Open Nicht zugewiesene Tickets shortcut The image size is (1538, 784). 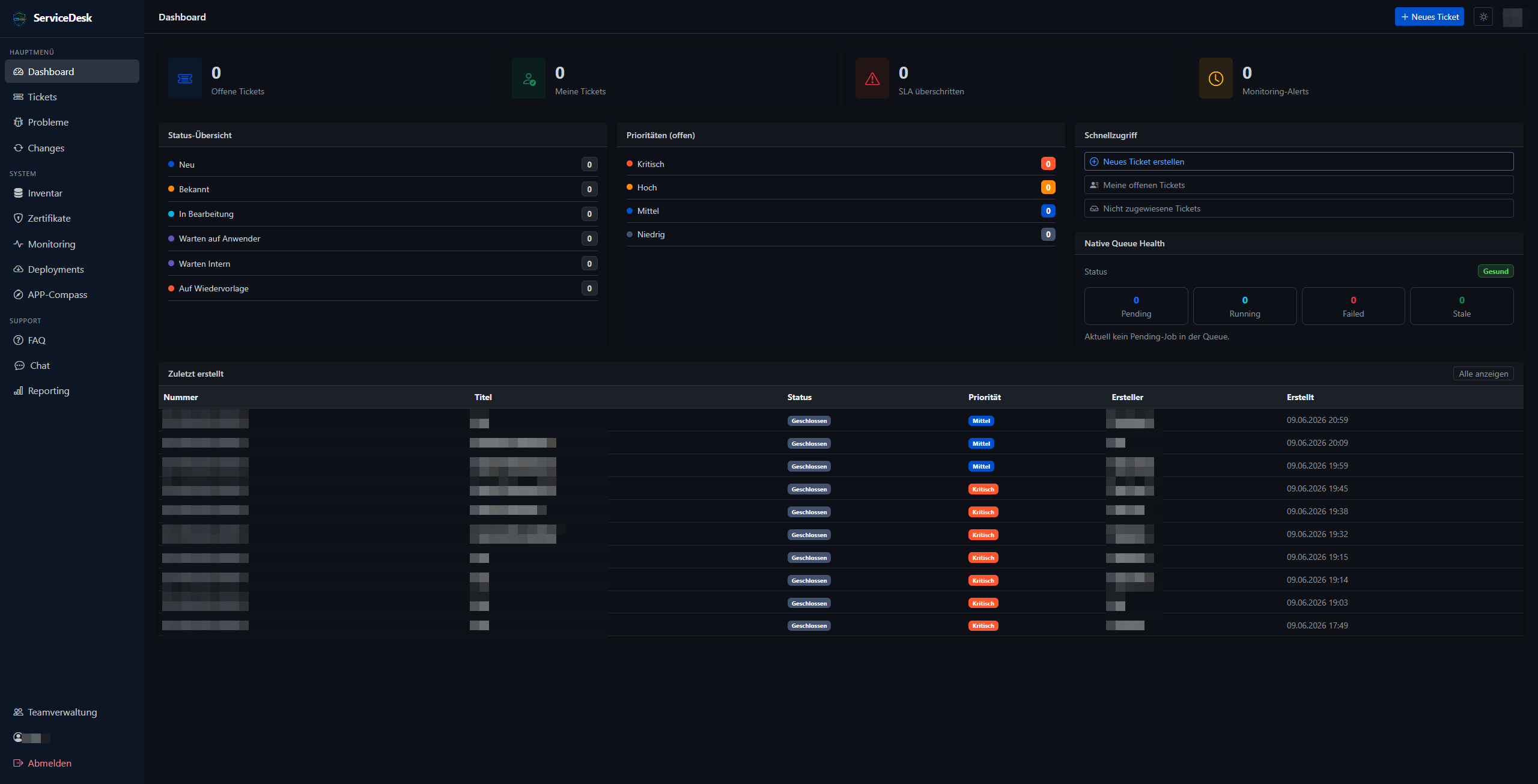1299,208
